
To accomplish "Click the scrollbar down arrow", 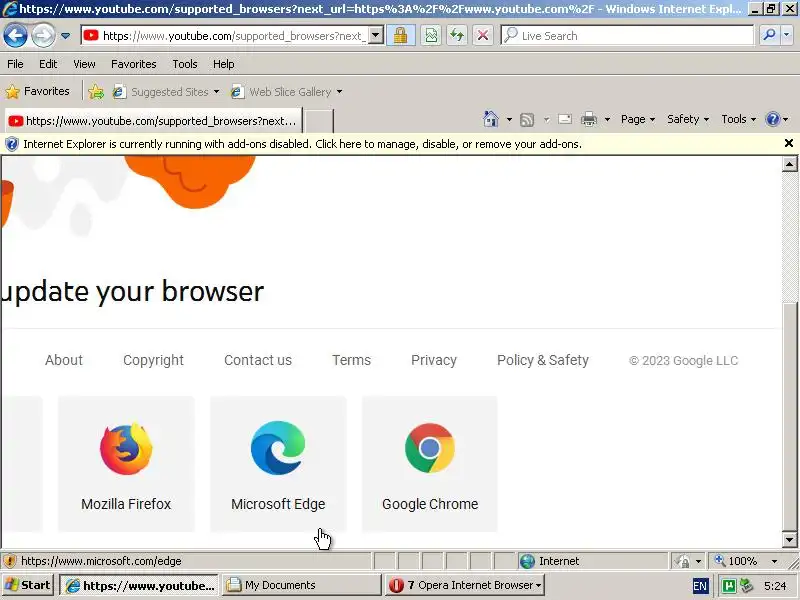I will (x=789, y=539).
